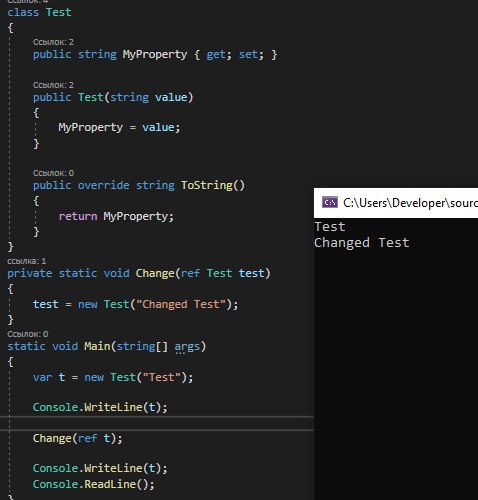Click 'class Test' declaration line
Viewport: 478px width, 500px height.
point(39,12)
